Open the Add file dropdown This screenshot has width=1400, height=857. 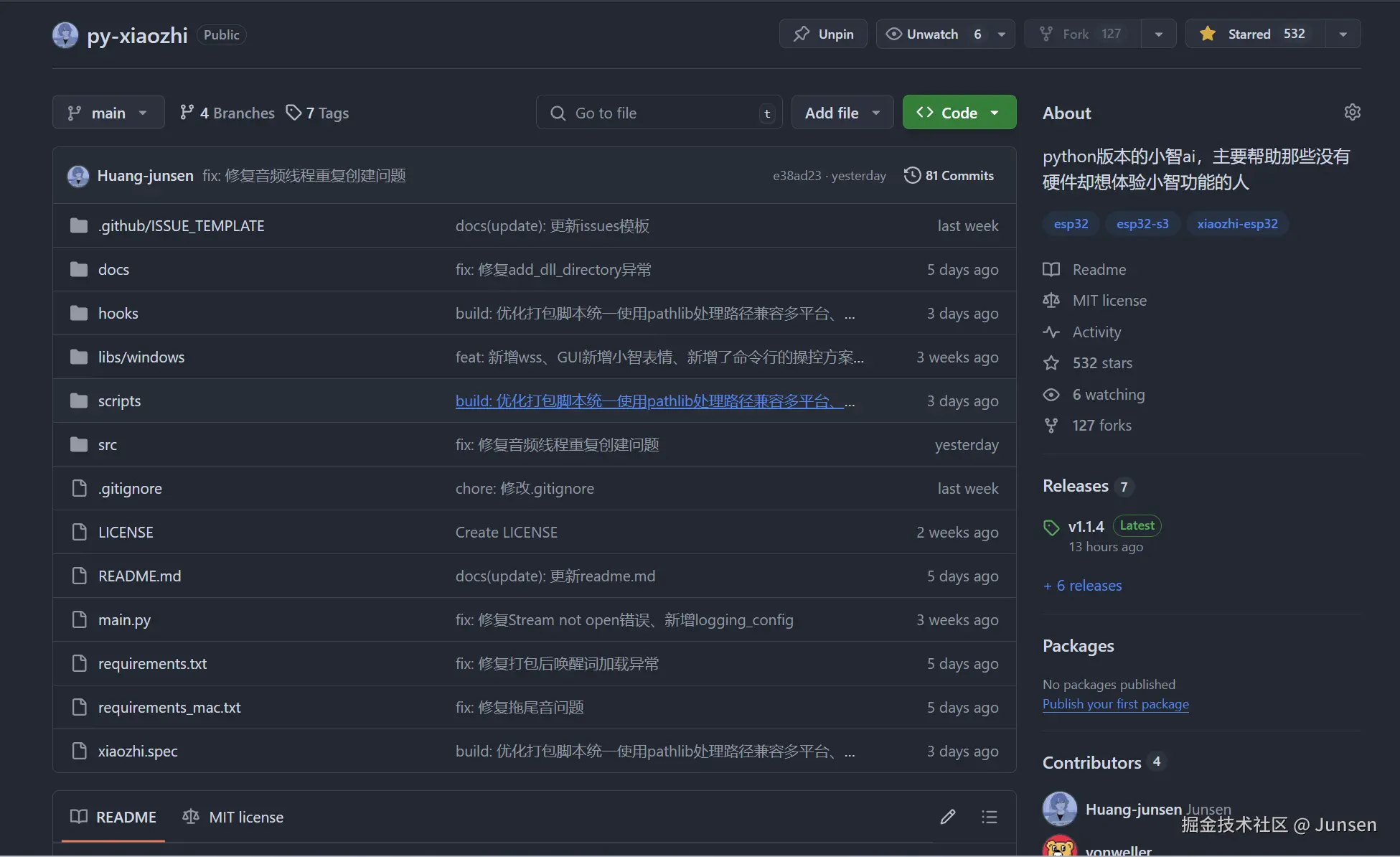coord(841,112)
